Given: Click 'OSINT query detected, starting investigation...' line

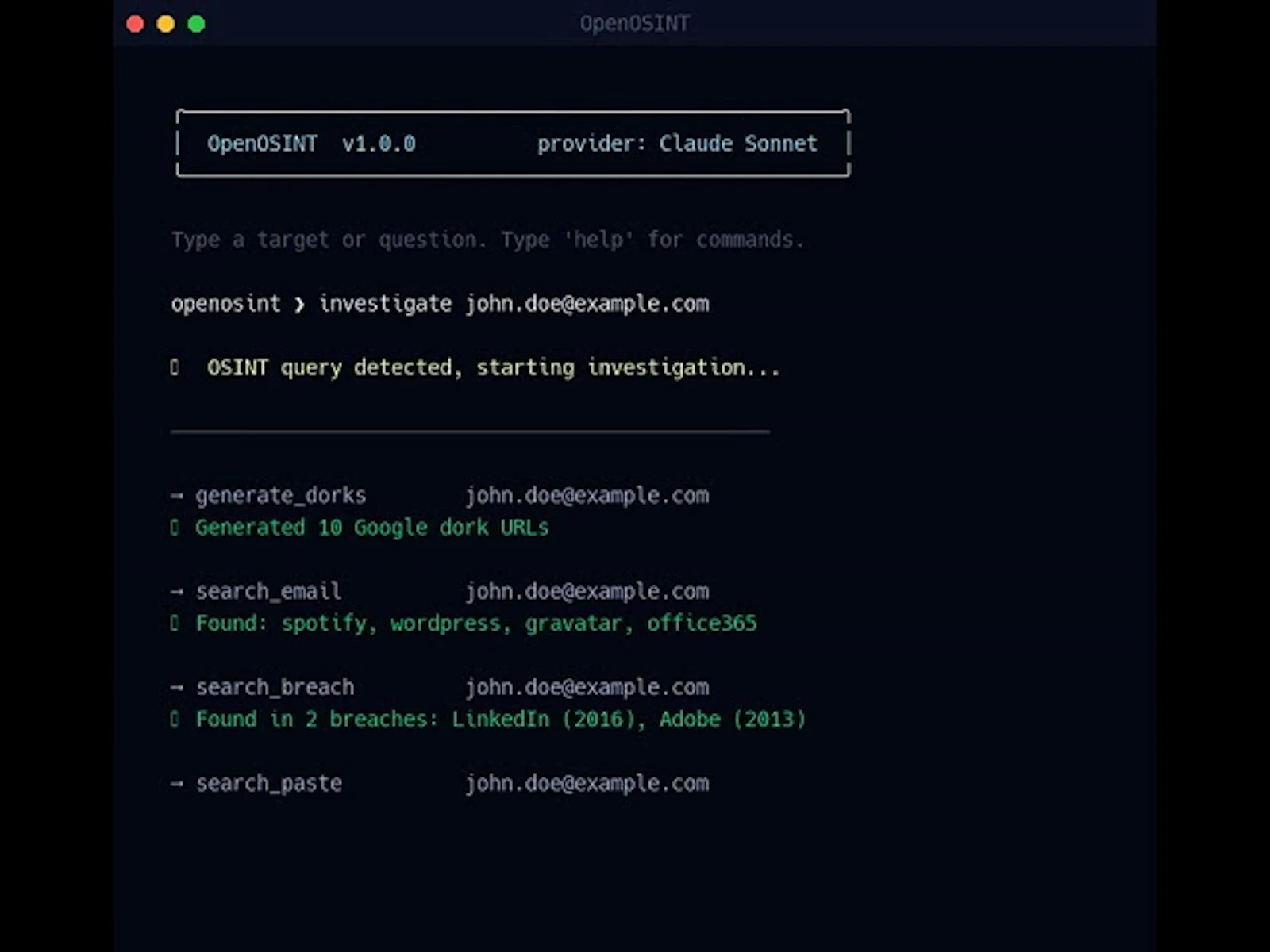Looking at the screenshot, I should pyautogui.click(x=493, y=368).
